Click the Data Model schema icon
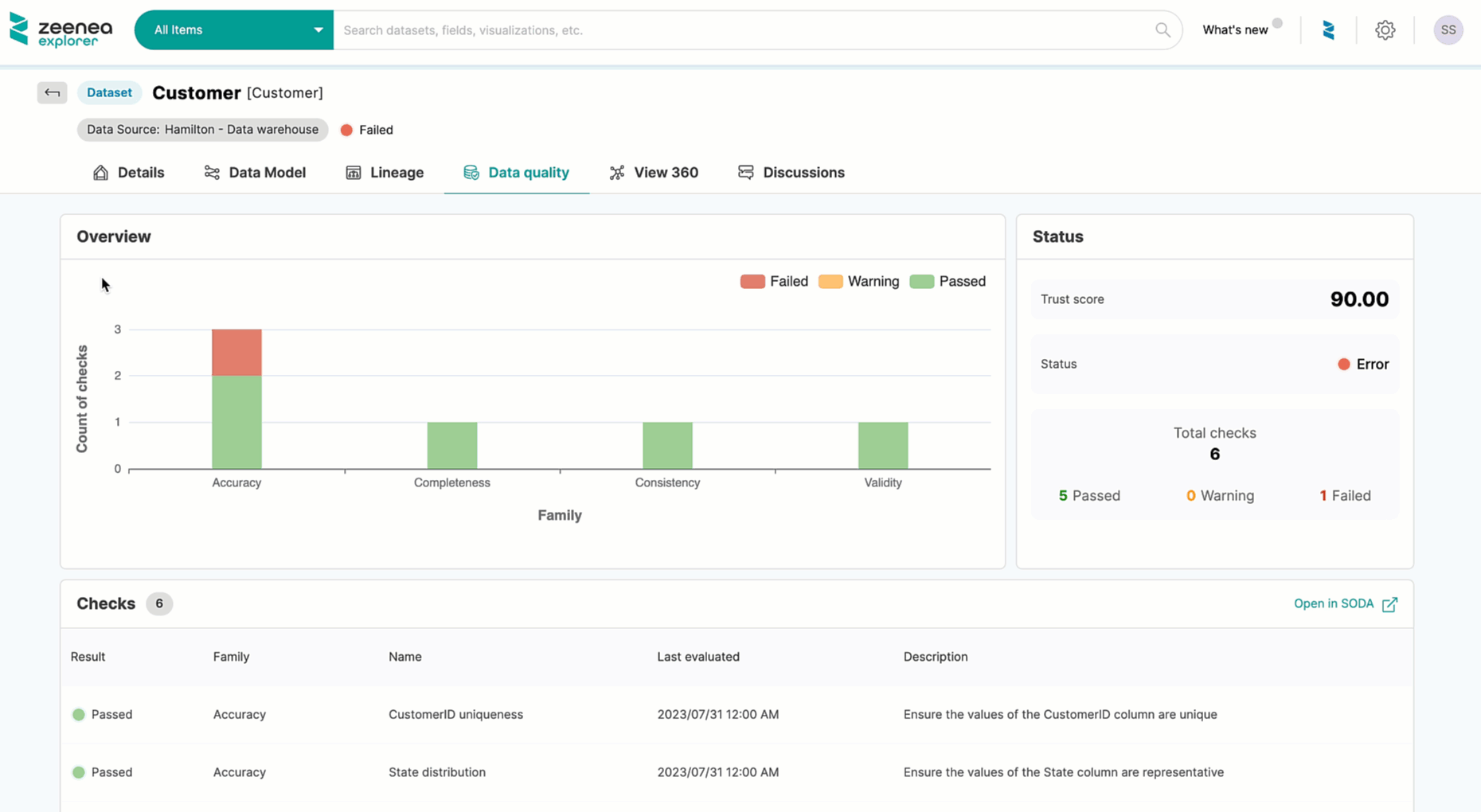 point(212,172)
